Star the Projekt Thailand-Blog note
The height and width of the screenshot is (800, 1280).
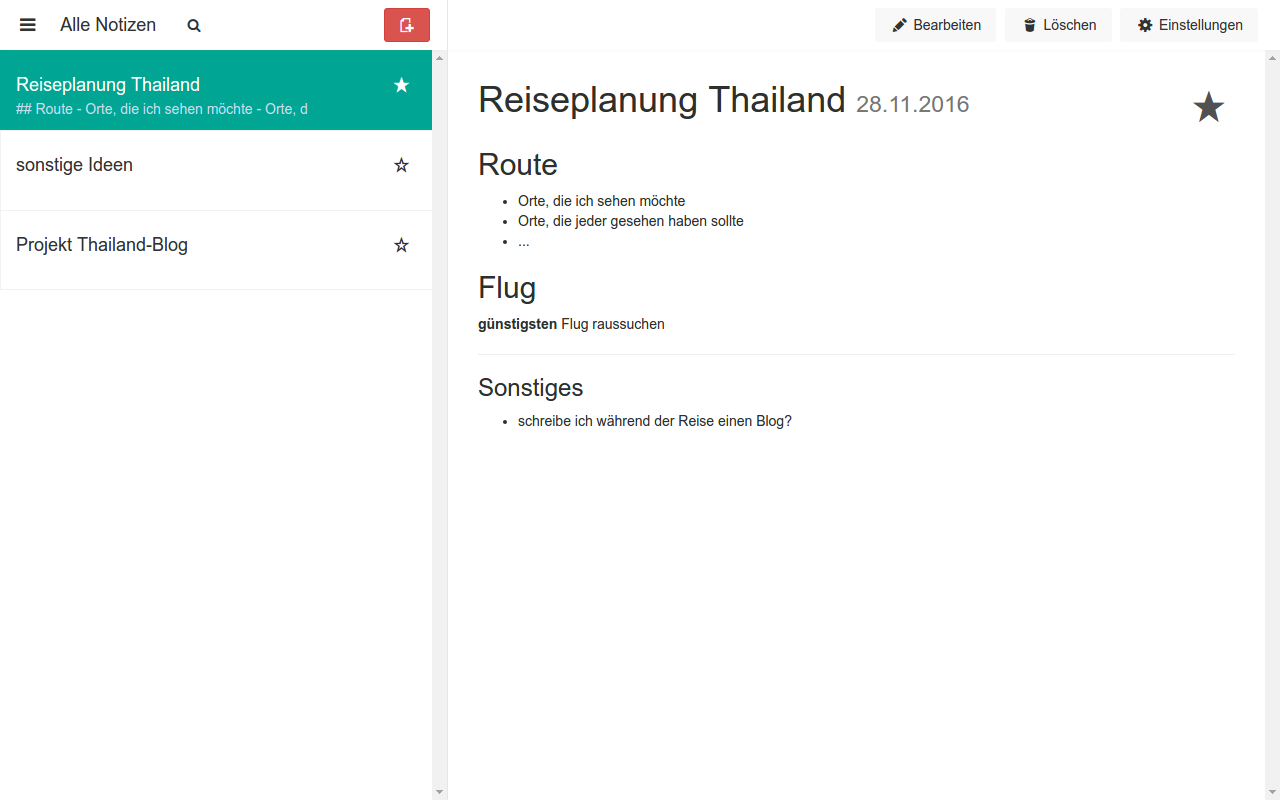[x=402, y=245]
